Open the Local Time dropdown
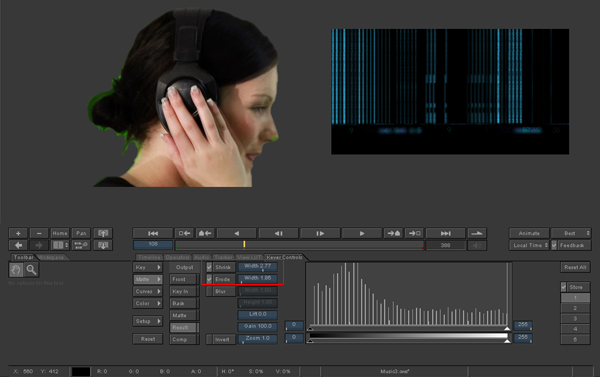The width and height of the screenshot is (600, 377). pyautogui.click(x=529, y=245)
